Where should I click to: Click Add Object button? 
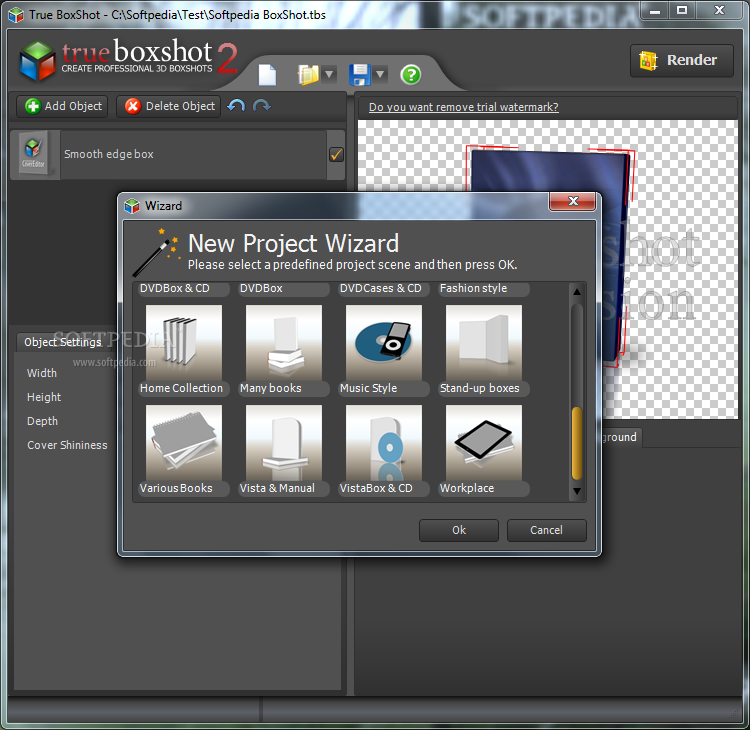point(62,106)
